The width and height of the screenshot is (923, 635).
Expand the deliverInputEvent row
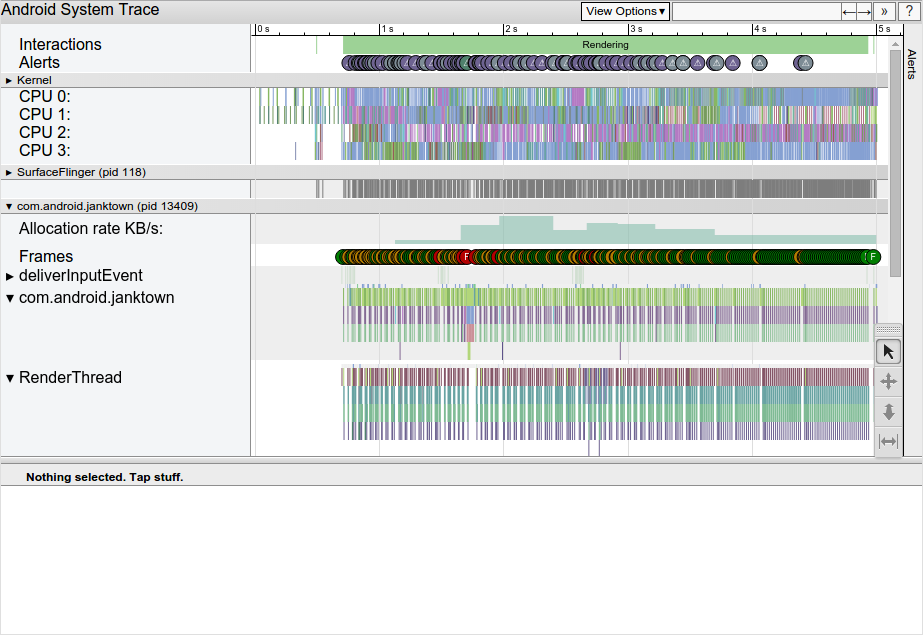point(9,276)
